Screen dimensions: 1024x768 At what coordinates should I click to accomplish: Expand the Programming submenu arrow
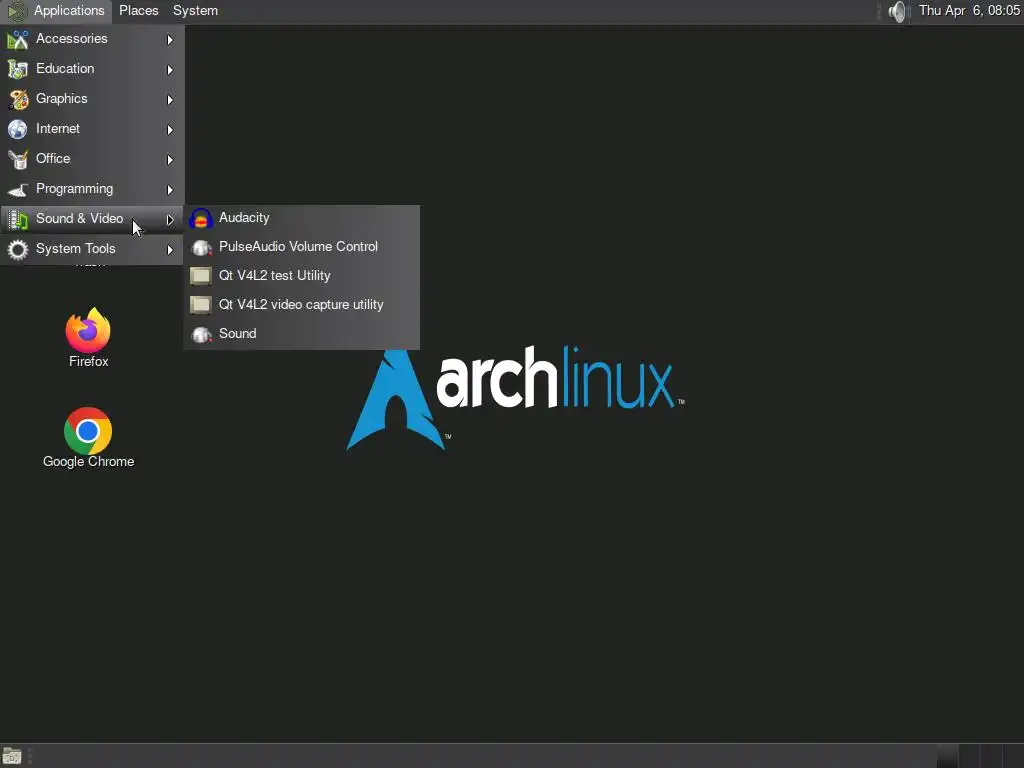170,190
